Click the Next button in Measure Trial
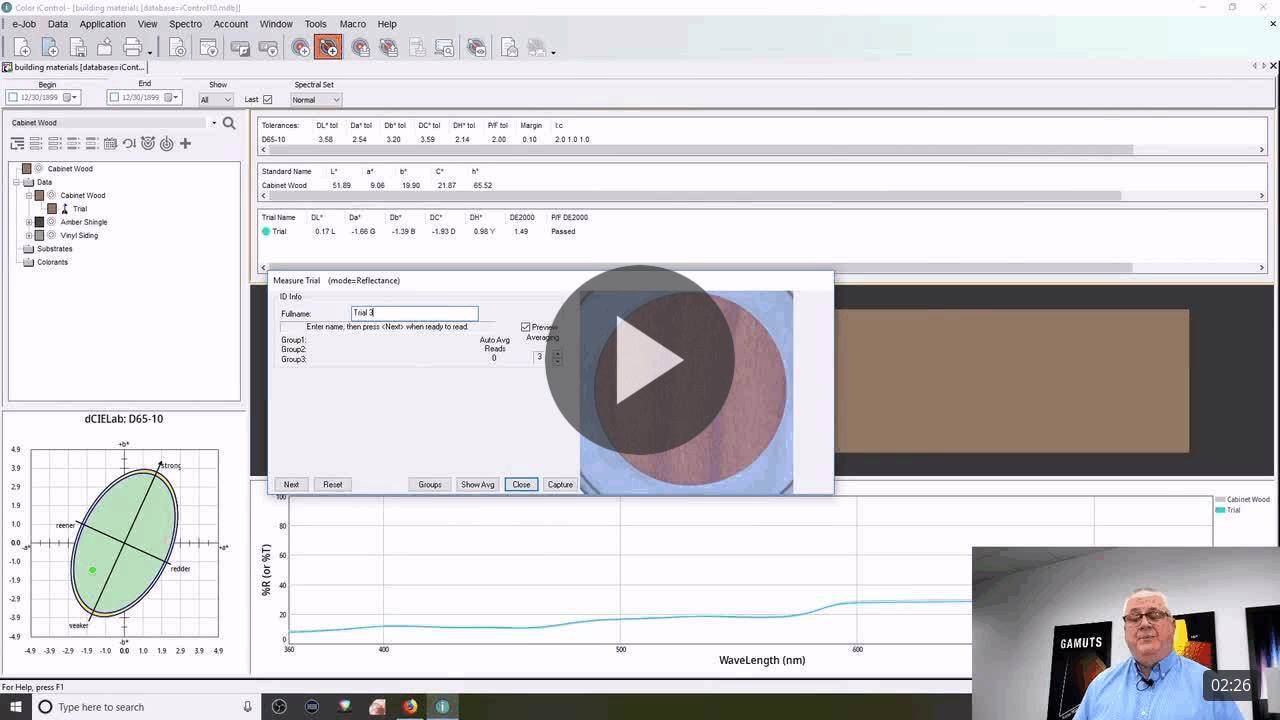The width and height of the screenshot is (1280, 720). (x=291, y=484)
